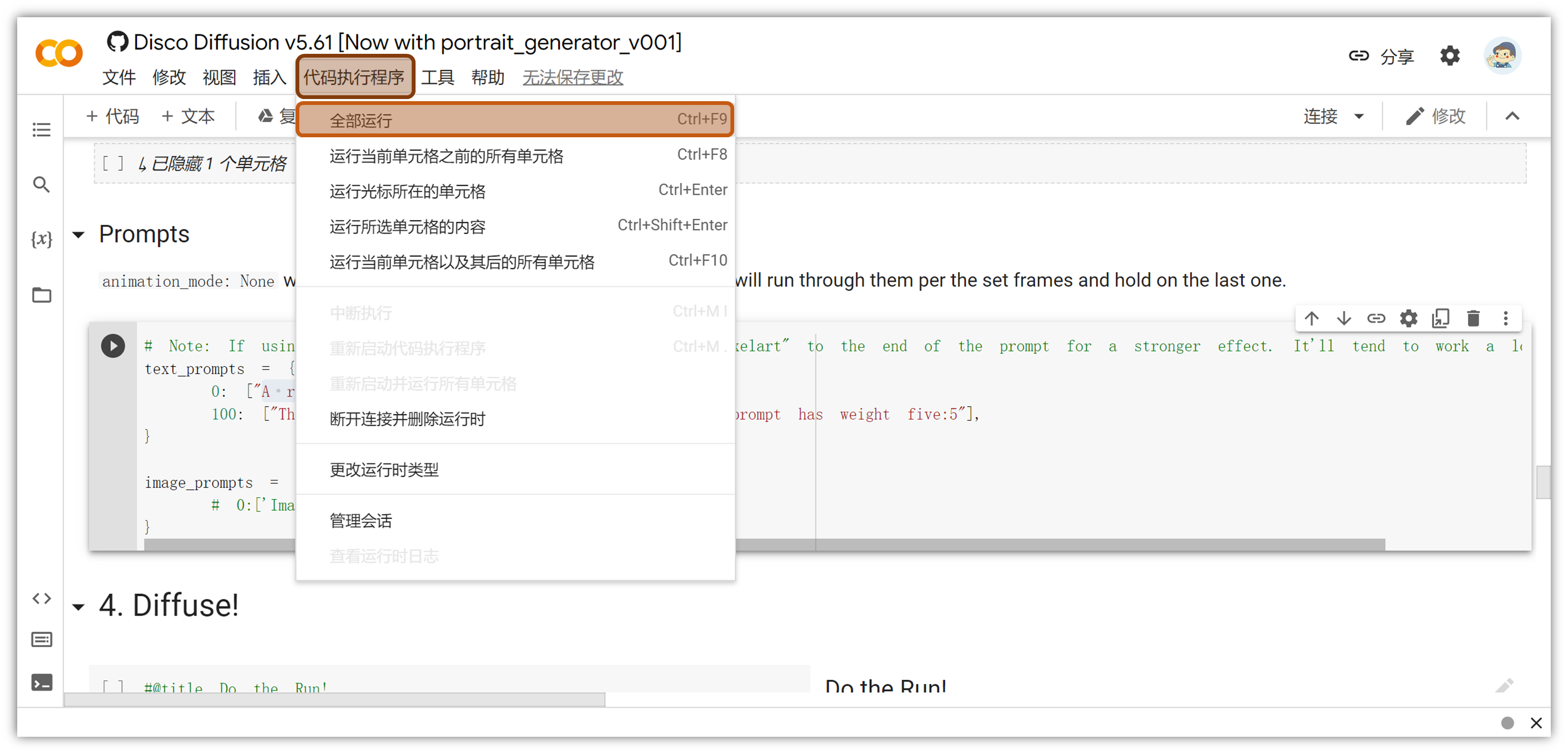
Task: Close the bottom status bar
Action: (1536, 723)
